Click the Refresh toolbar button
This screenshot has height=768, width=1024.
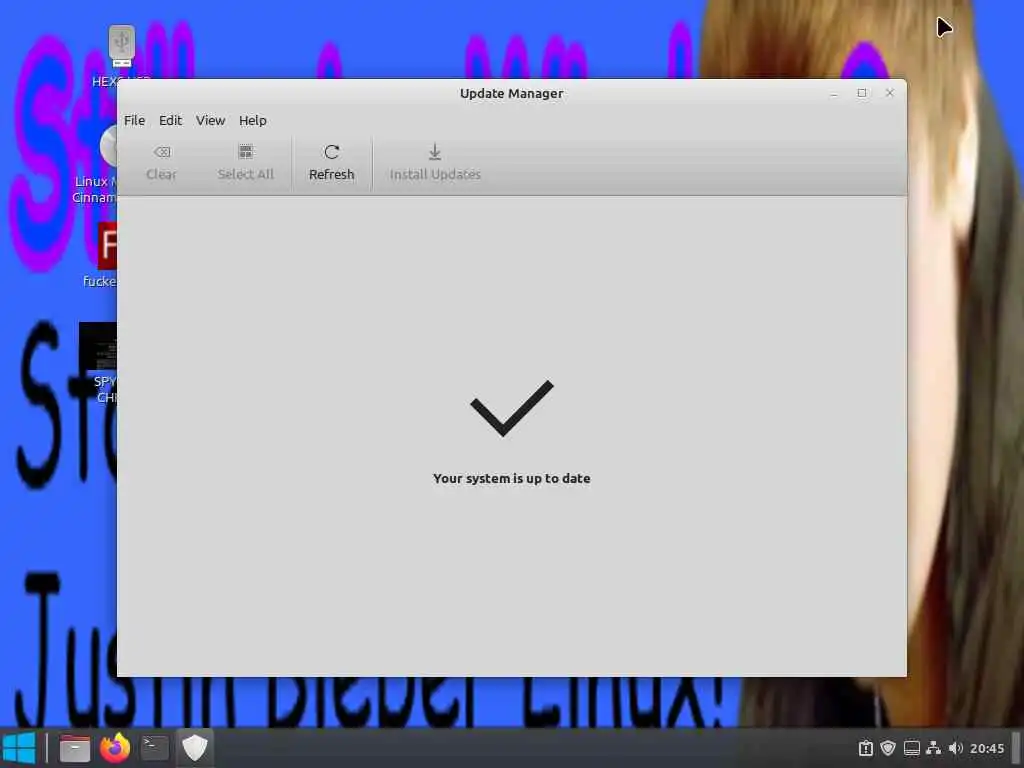pyautogui.click(x=331, y=163)
